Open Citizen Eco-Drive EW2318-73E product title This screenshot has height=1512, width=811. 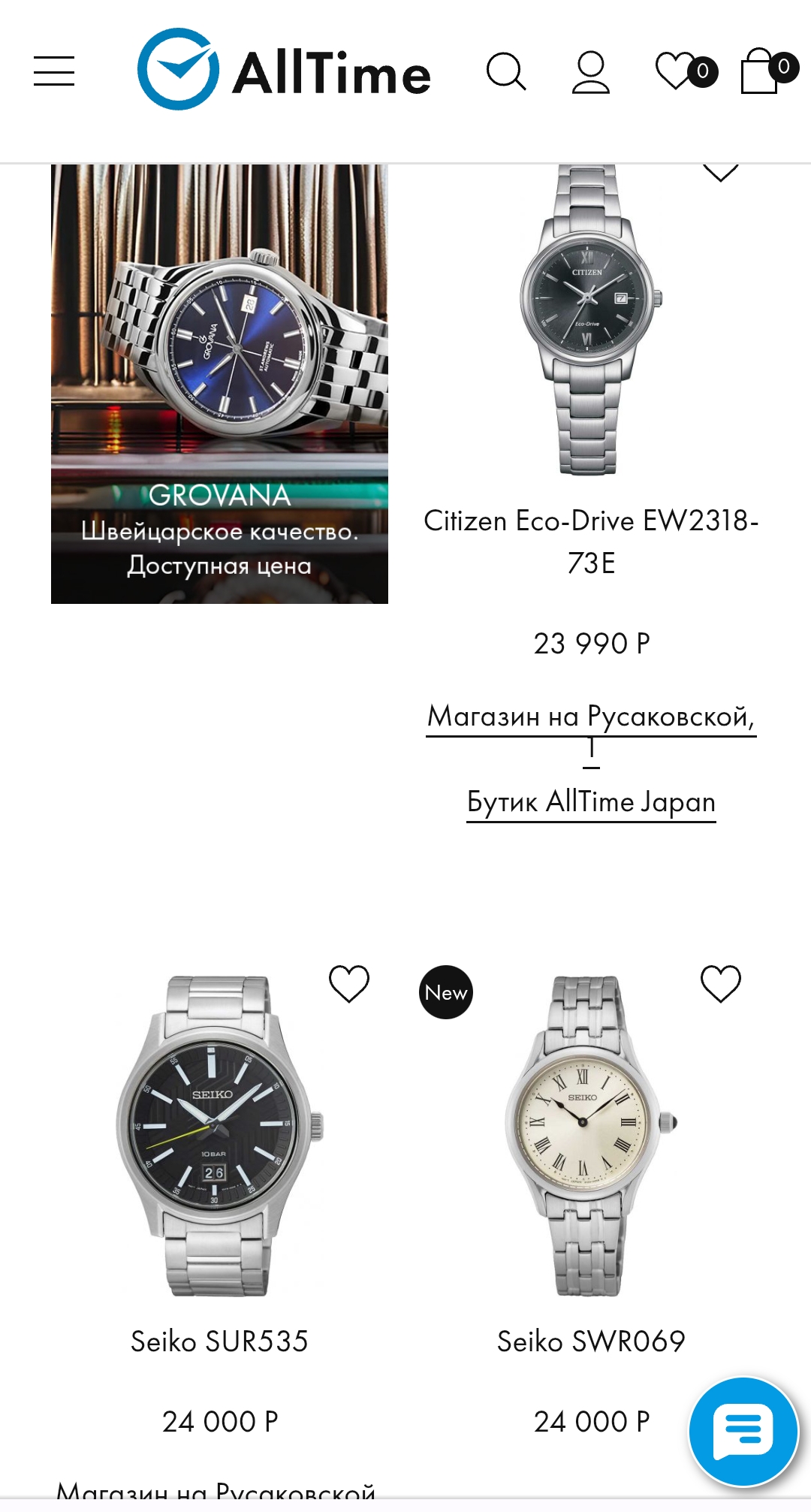coord(591,541)
